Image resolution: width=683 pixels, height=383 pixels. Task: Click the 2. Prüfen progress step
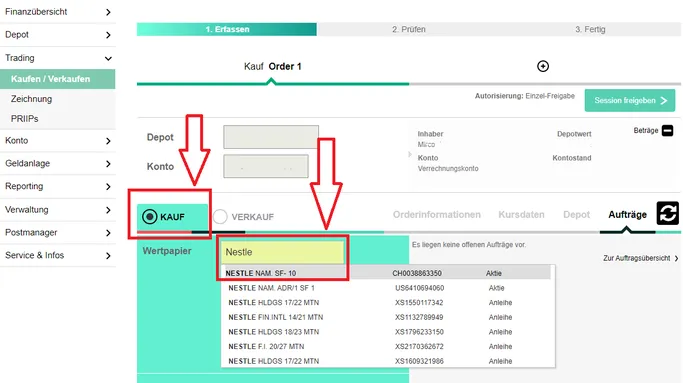[x=409, y=29]
